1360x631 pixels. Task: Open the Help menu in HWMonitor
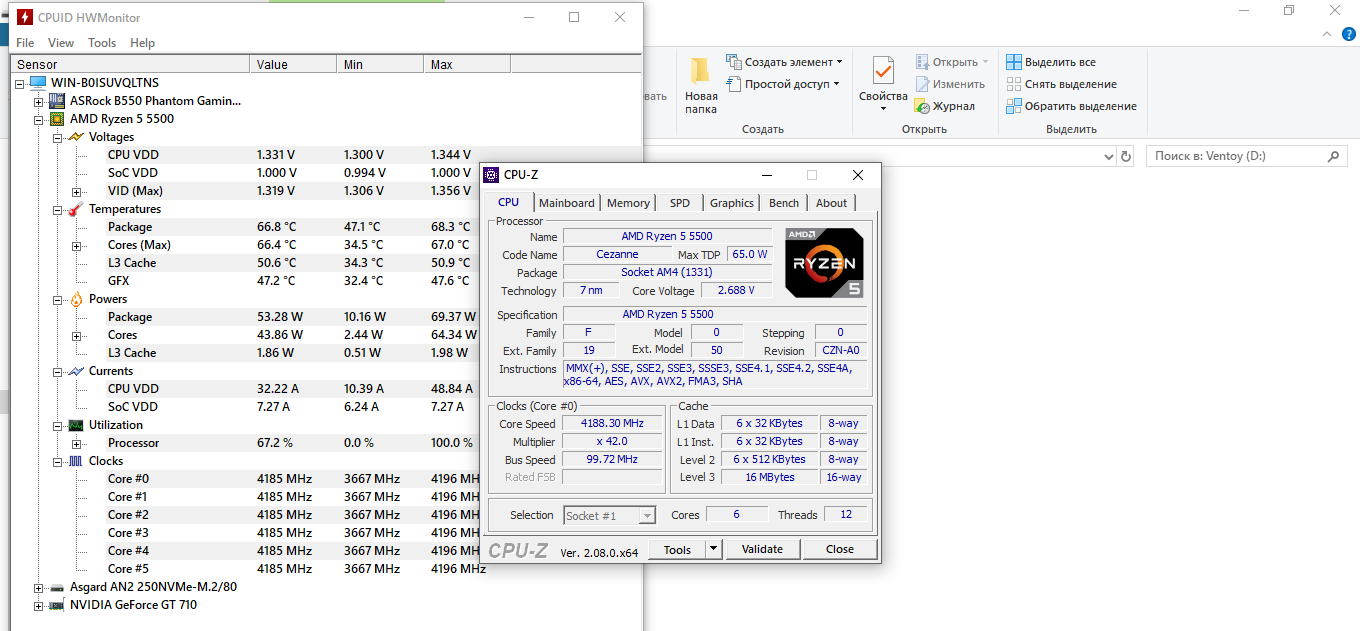pos(143,43)
